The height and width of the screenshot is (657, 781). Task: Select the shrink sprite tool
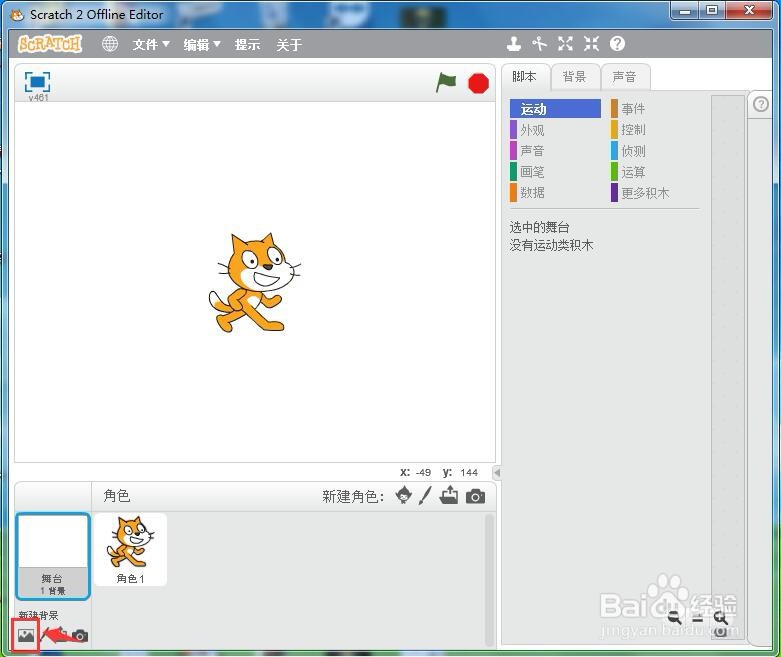click(x=591, y=44)
